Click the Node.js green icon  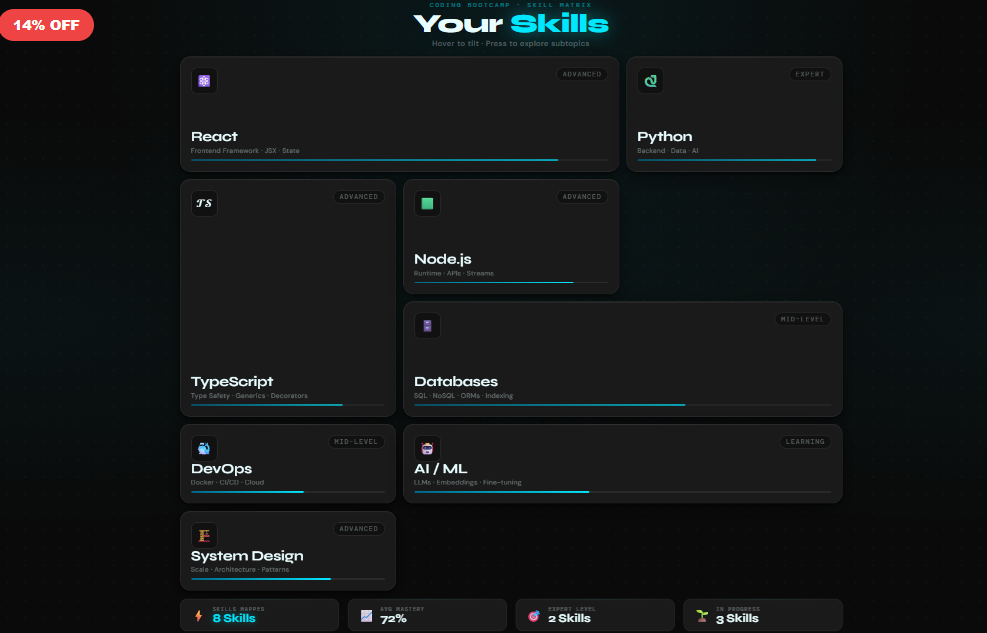[427, 204]
